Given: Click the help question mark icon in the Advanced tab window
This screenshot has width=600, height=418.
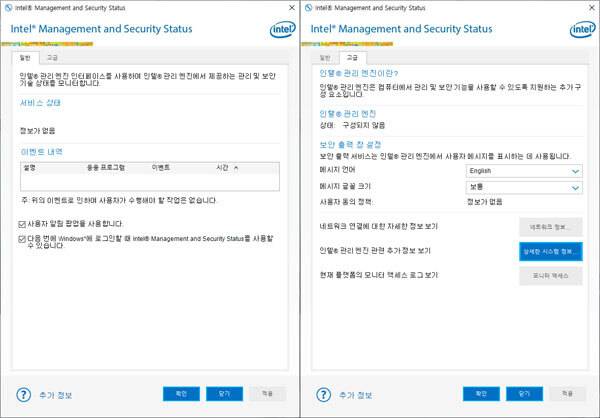Looking at the screenshot, I should [x=321, y=393].
